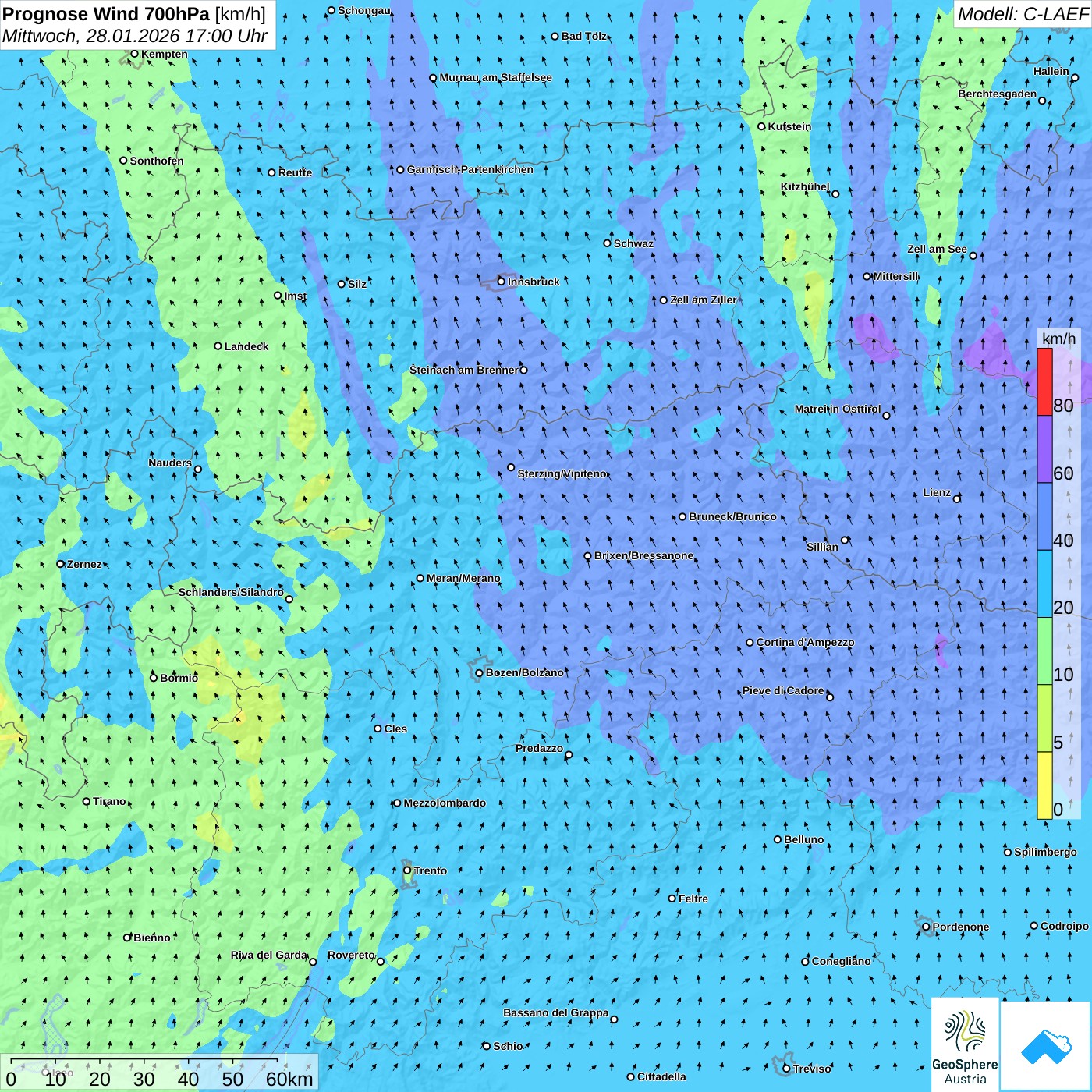
Task: Click the date 'Mittwoch, 28.01.2026 17:00 Uhr'
Action: point(135,36)
